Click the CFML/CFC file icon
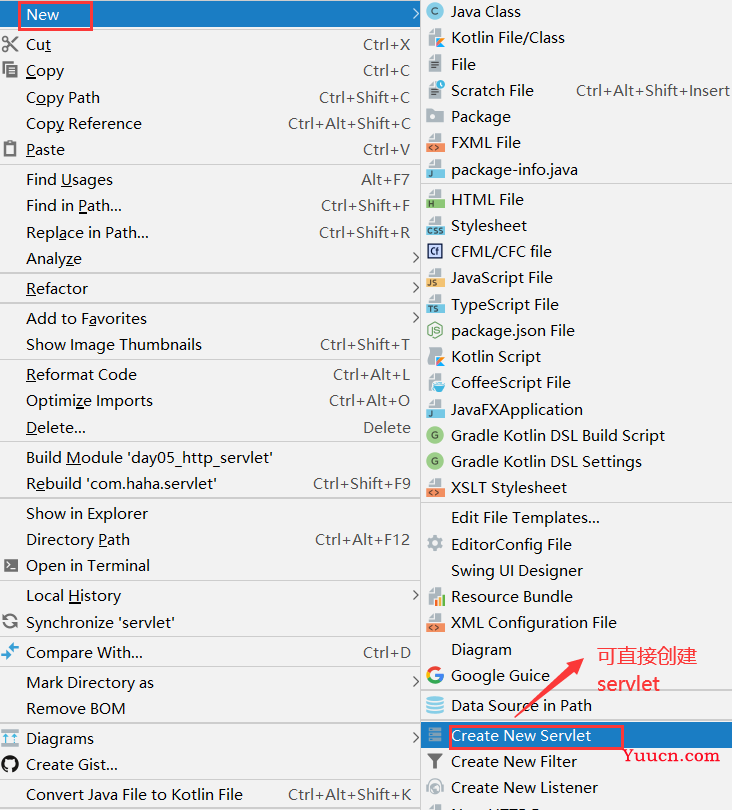Screen dimensions: 732x810 point(435,252)
